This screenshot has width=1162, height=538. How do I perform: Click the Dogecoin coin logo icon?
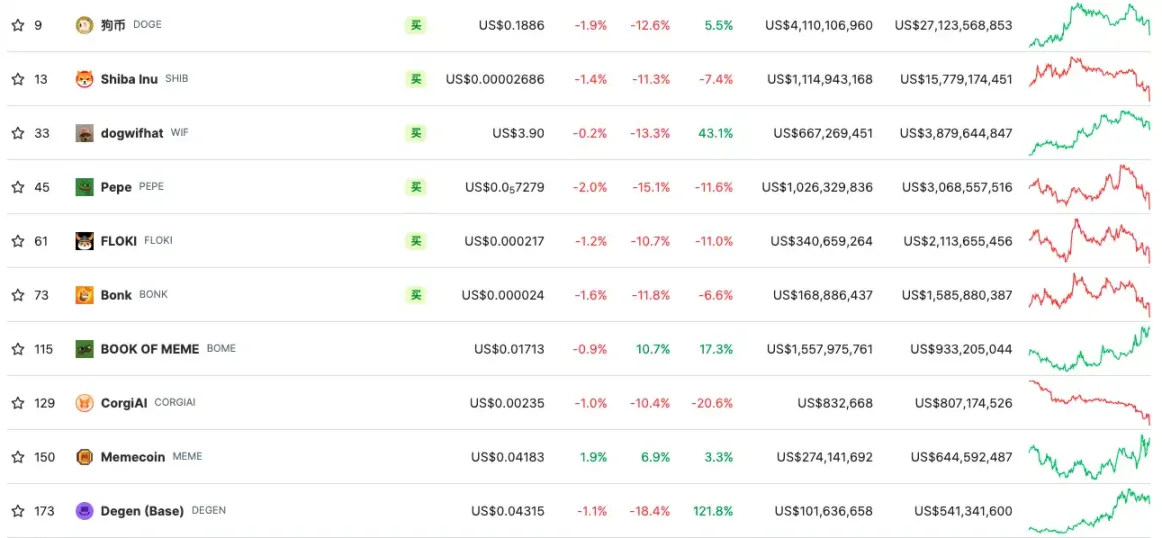pos(84,25)
